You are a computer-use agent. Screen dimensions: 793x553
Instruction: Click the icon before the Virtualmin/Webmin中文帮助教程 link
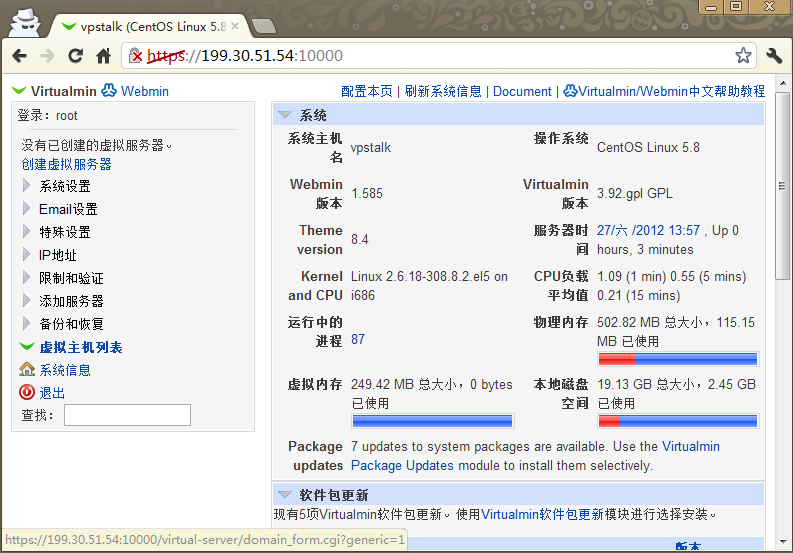570,91
